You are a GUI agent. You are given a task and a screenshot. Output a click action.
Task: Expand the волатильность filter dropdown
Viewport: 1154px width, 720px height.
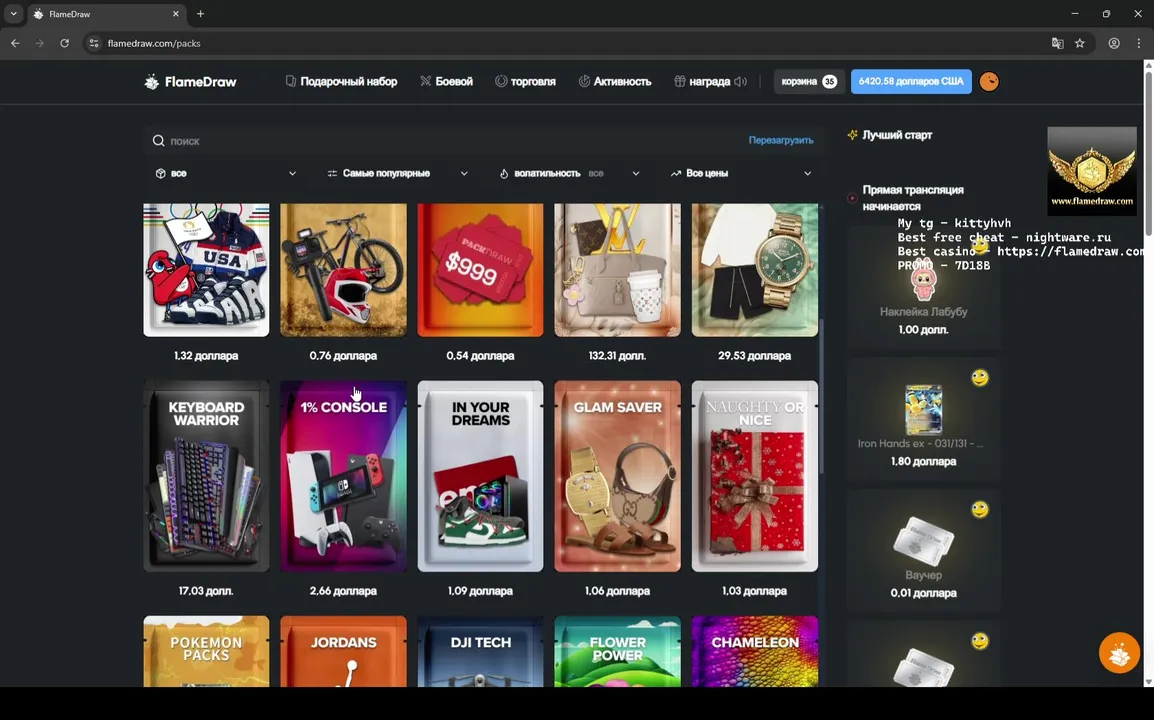coord(569,174)
